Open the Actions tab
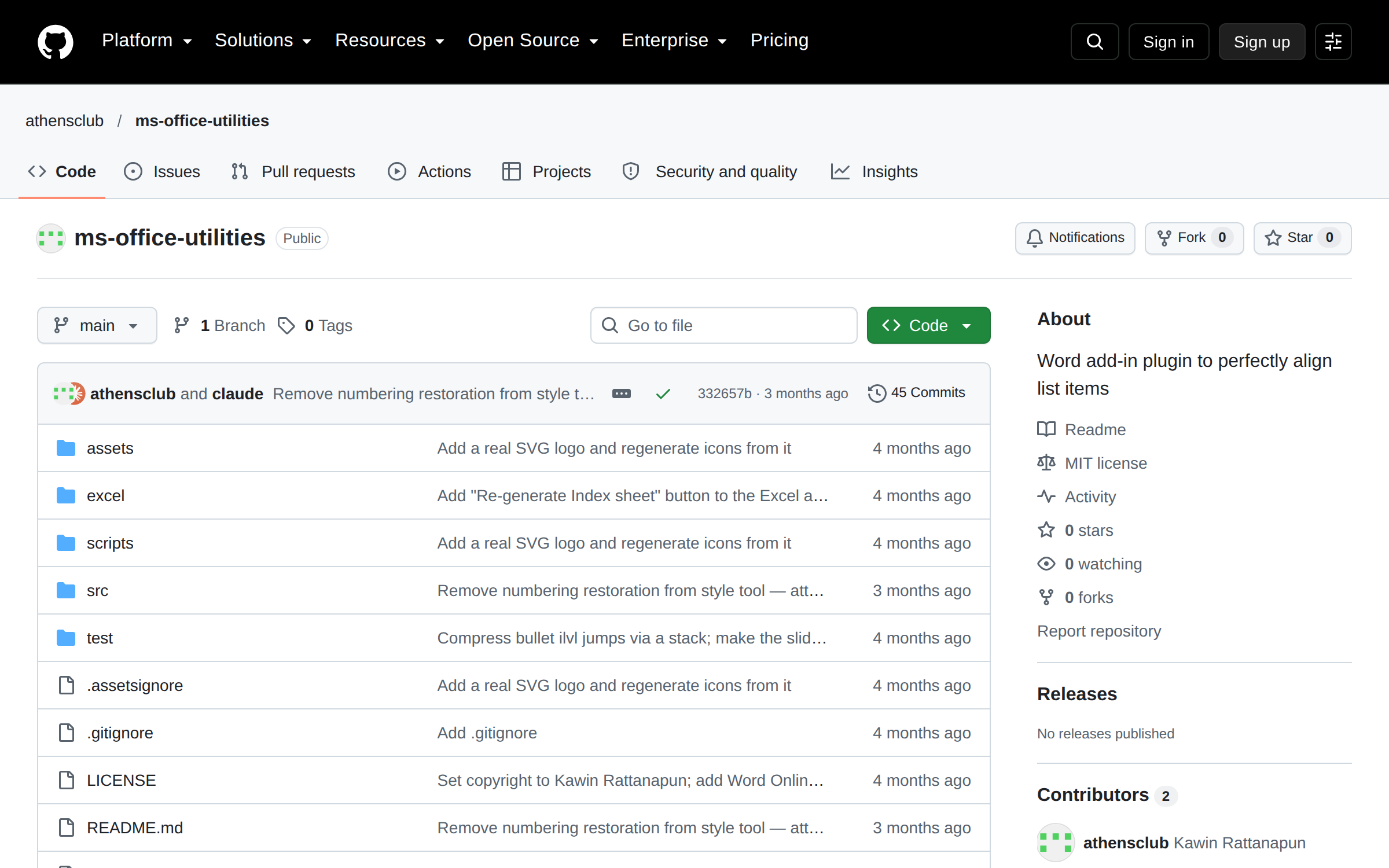Screen dimensions: 1389x868 [x=429, y=171]
